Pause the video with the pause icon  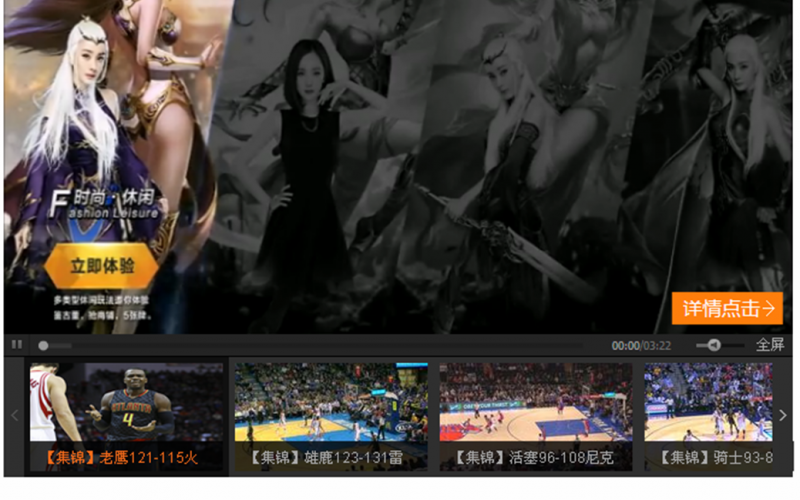pyautogui.click(x=17, y=345)
